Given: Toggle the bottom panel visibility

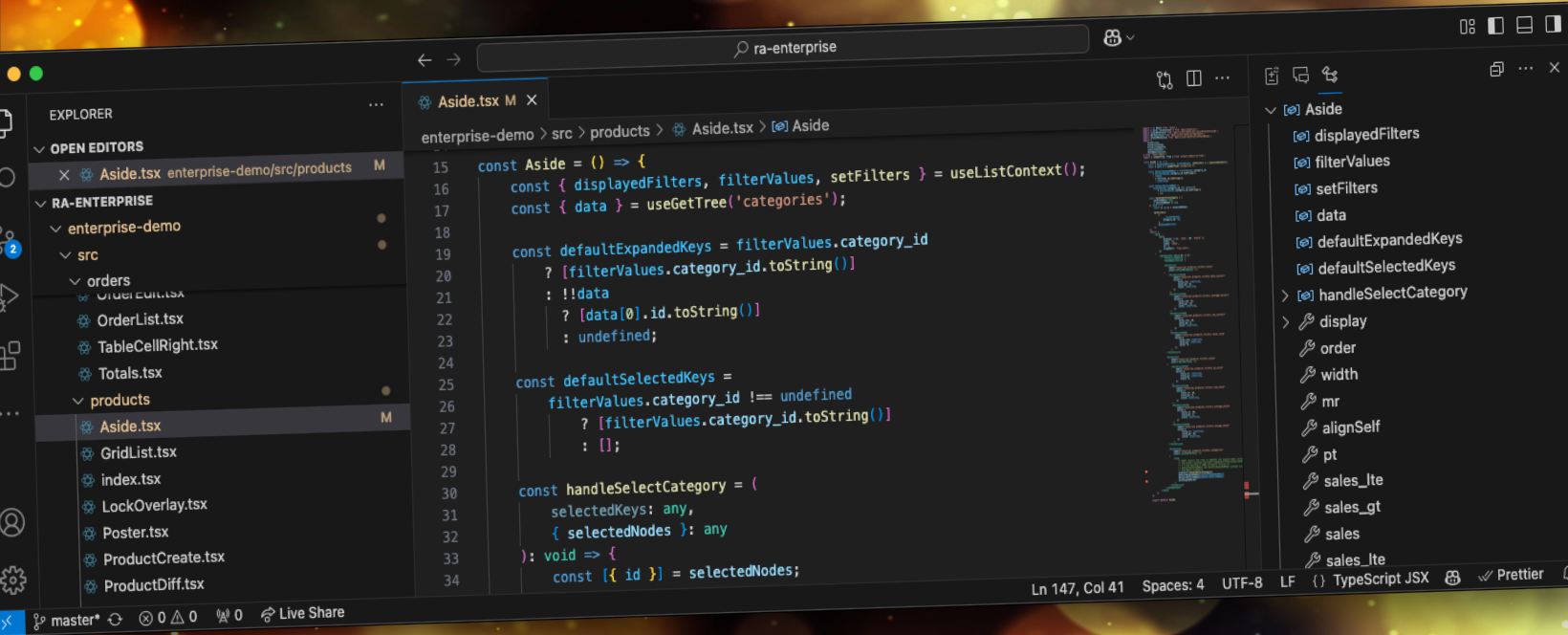Looking at the screenshot, I should (1525, 25).
